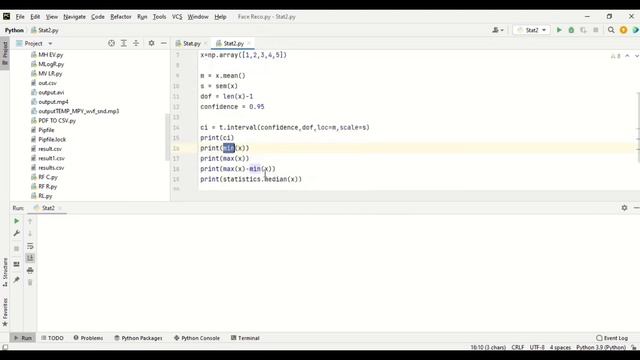
Task: Click the up arrow in Run panel
Action: tap(30, 221)
